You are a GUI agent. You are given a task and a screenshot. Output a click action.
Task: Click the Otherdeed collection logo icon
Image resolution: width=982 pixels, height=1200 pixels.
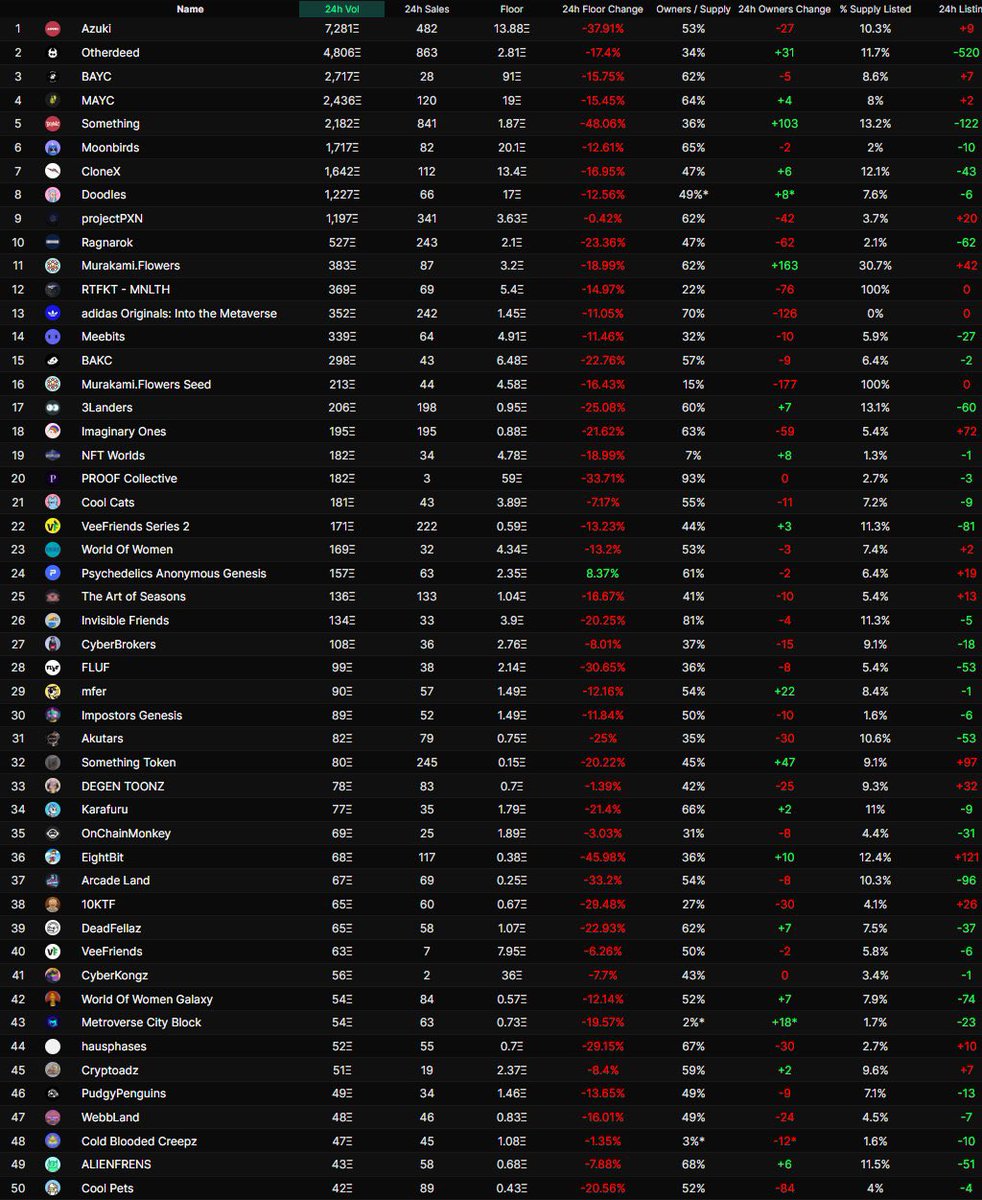[x=53, y=52]
